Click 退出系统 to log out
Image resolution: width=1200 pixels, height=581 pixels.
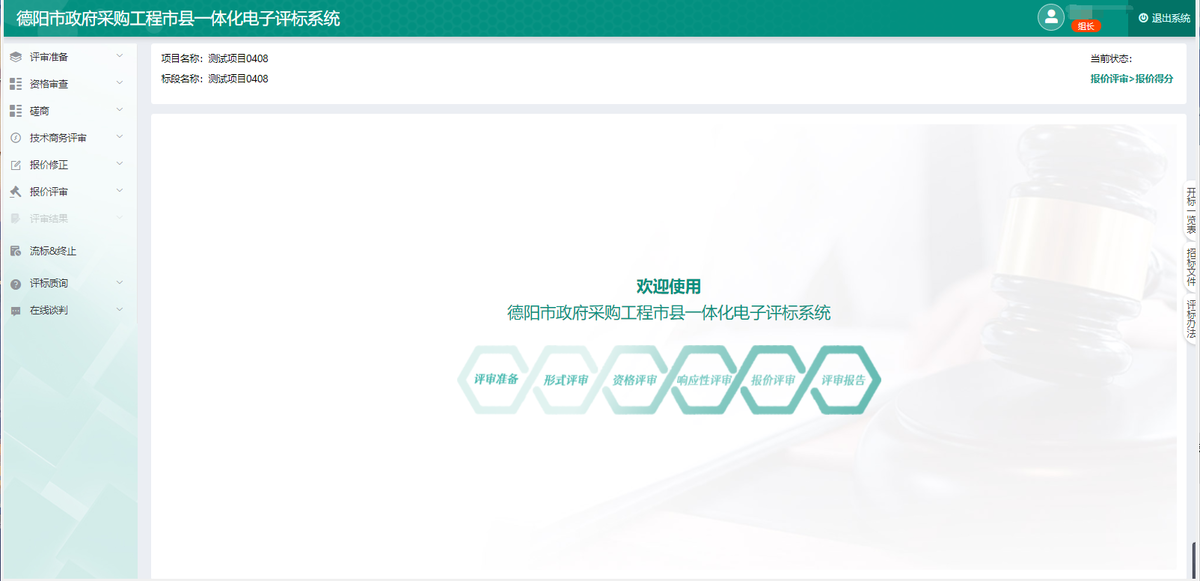(x=1165, y=18)
